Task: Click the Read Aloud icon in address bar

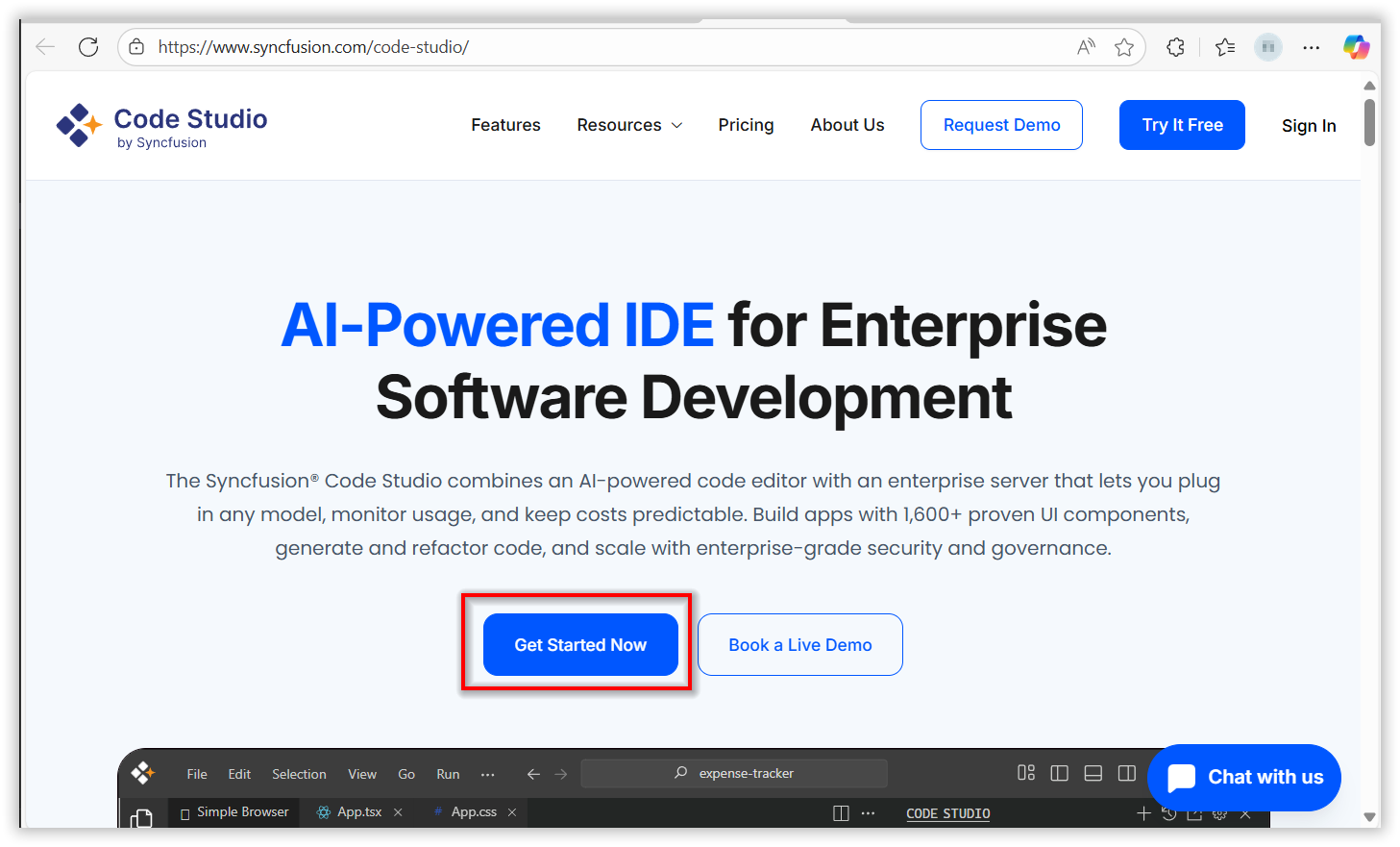Action: (x=1086, y=47)
